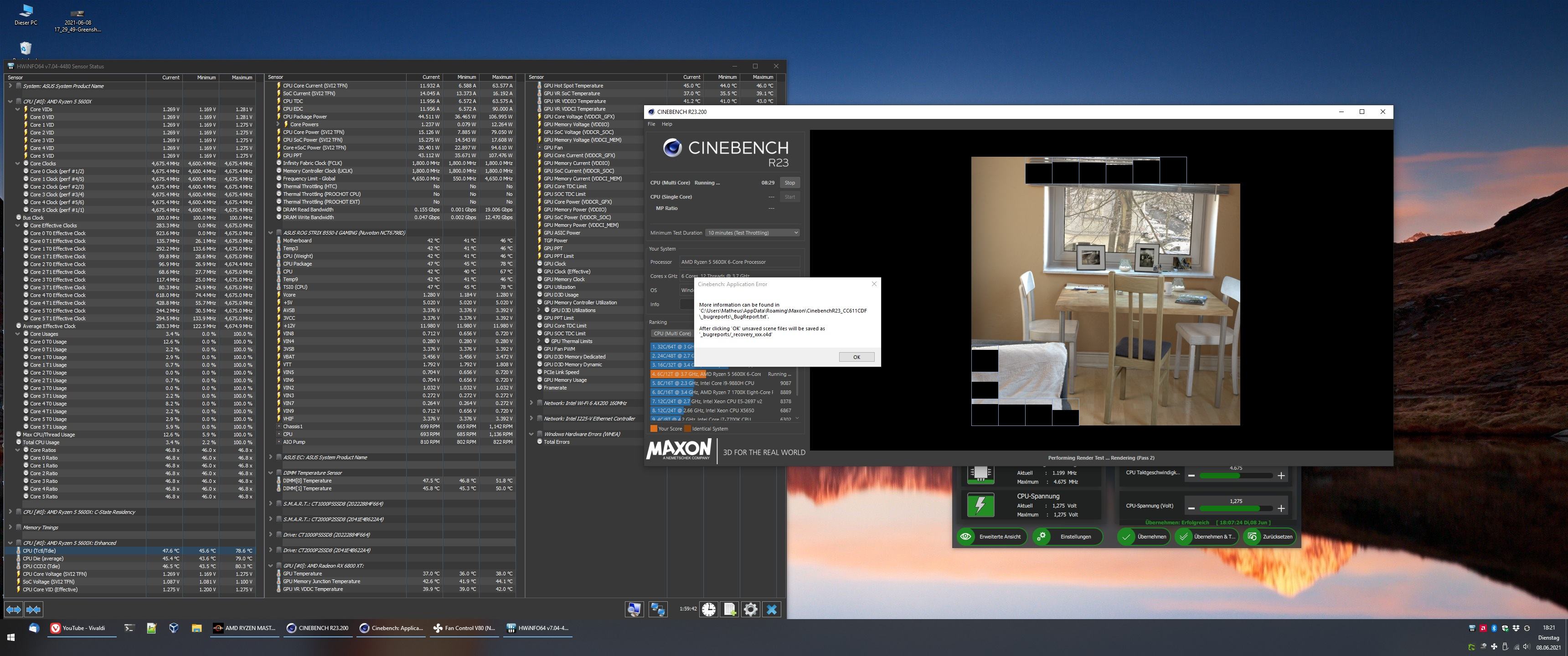Click the plus button for CPU Taktgeschwindigkeit
The image size is (1568, 656).
tap(1281, 475)
